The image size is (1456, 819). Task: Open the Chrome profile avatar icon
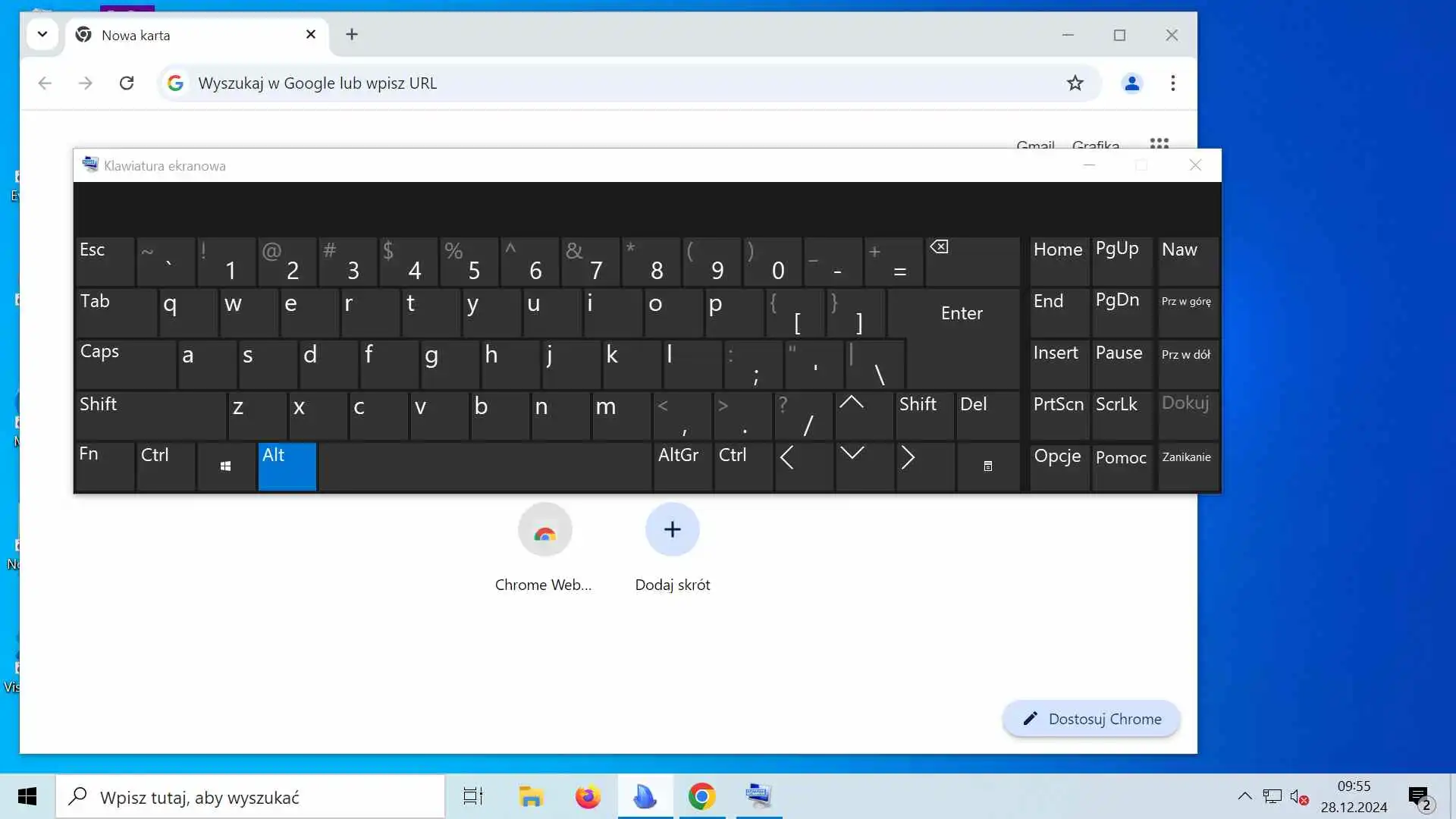pyautogui.click(x=1131, y=83)
